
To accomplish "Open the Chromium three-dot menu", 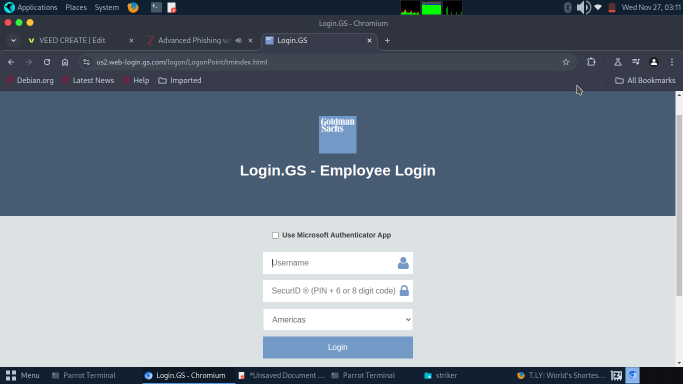I will (x=672, y=62).
